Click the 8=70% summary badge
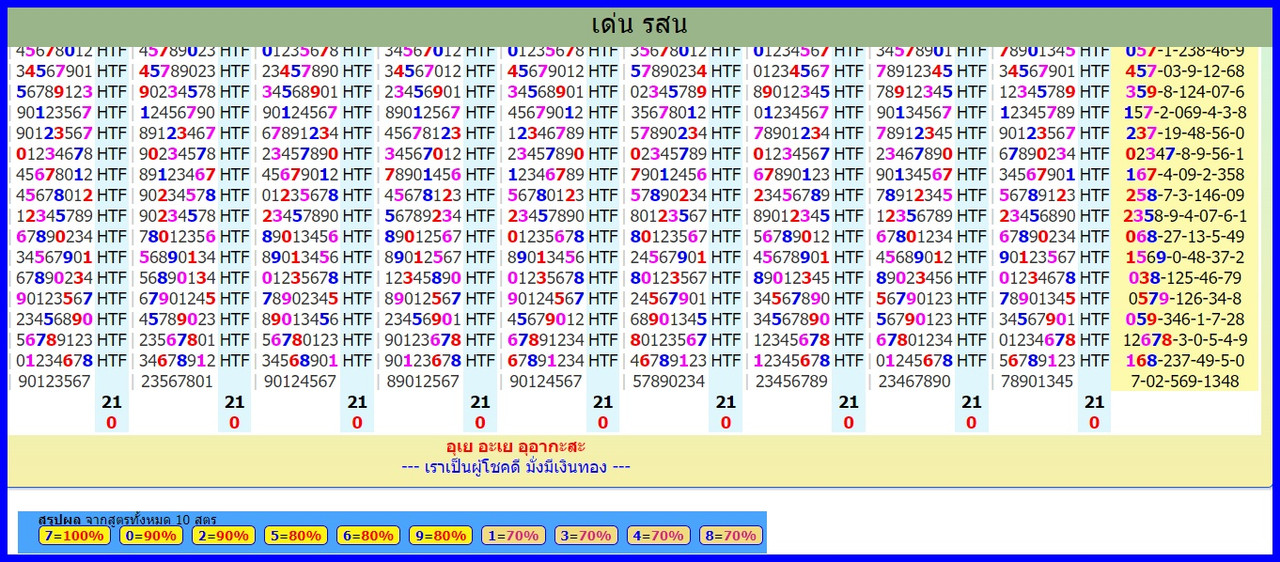The image size is (1280, 562). click(731, 535)
